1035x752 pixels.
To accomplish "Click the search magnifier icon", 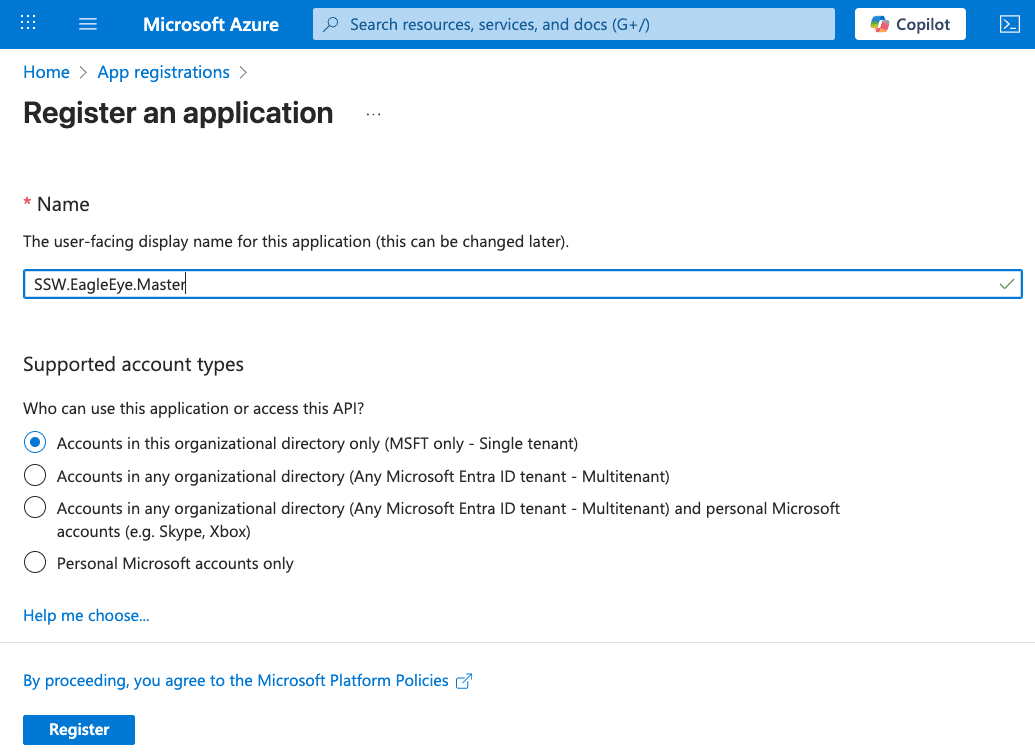I will click(x=332, y=24).
